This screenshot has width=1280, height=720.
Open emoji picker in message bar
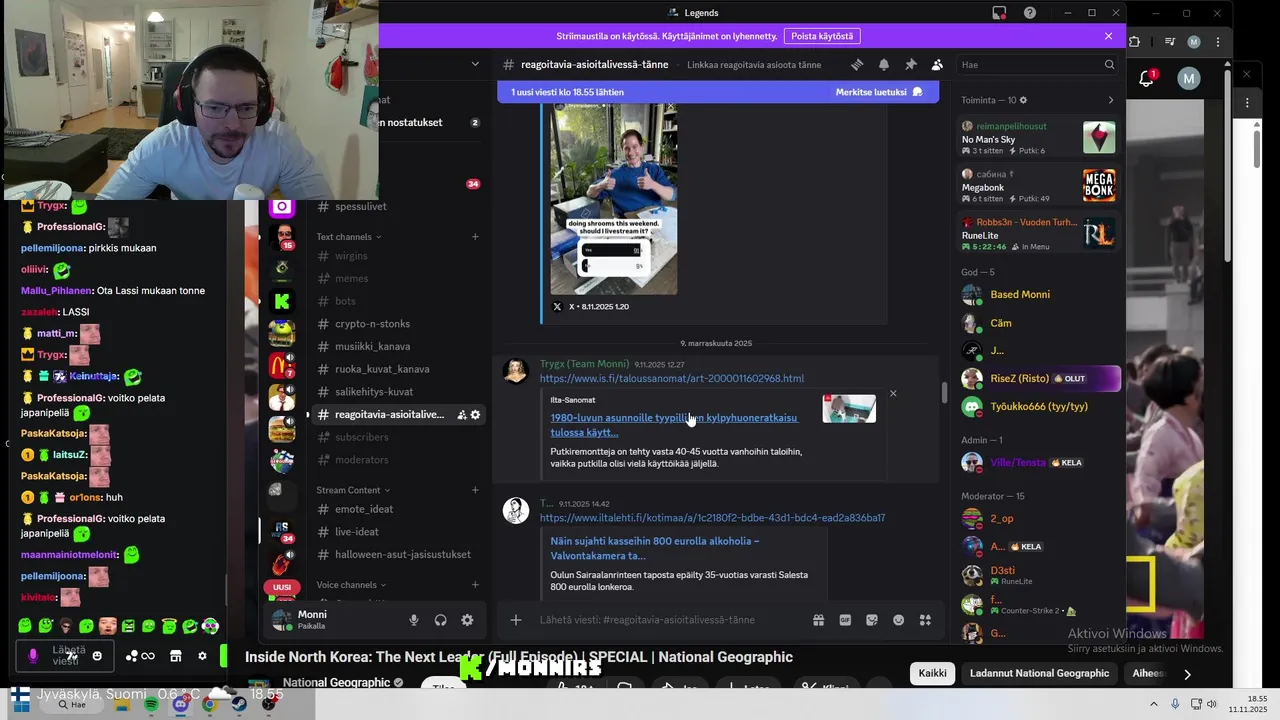(x=899, y=620)
